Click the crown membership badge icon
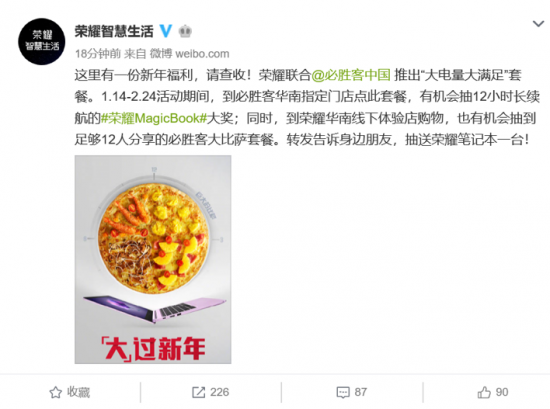The height and width of the screenshot is (409, 550). coord(185,32)
